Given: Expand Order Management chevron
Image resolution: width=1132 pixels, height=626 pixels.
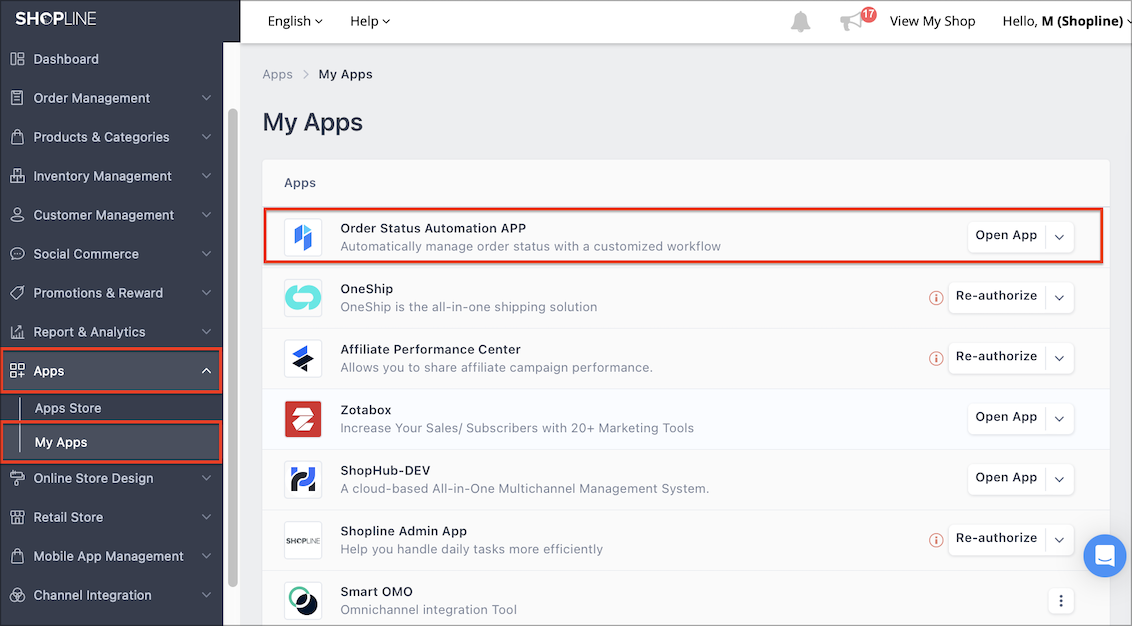Looking at the screenshot, I should pos(206,98).
